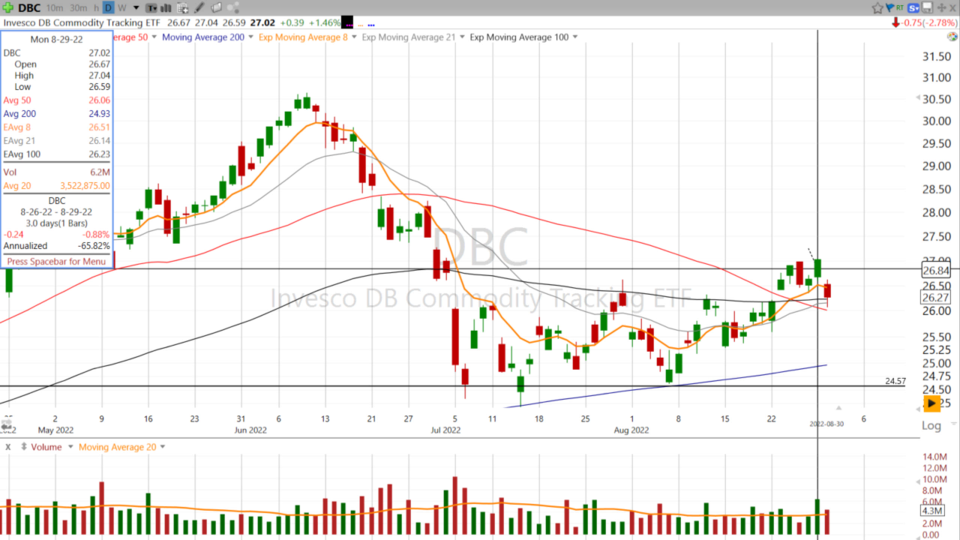Image resolution: width=960 pixels, height=540 pixels.
Task: Click the blue S dropdown icon
Action: click(x=913, y=7)
